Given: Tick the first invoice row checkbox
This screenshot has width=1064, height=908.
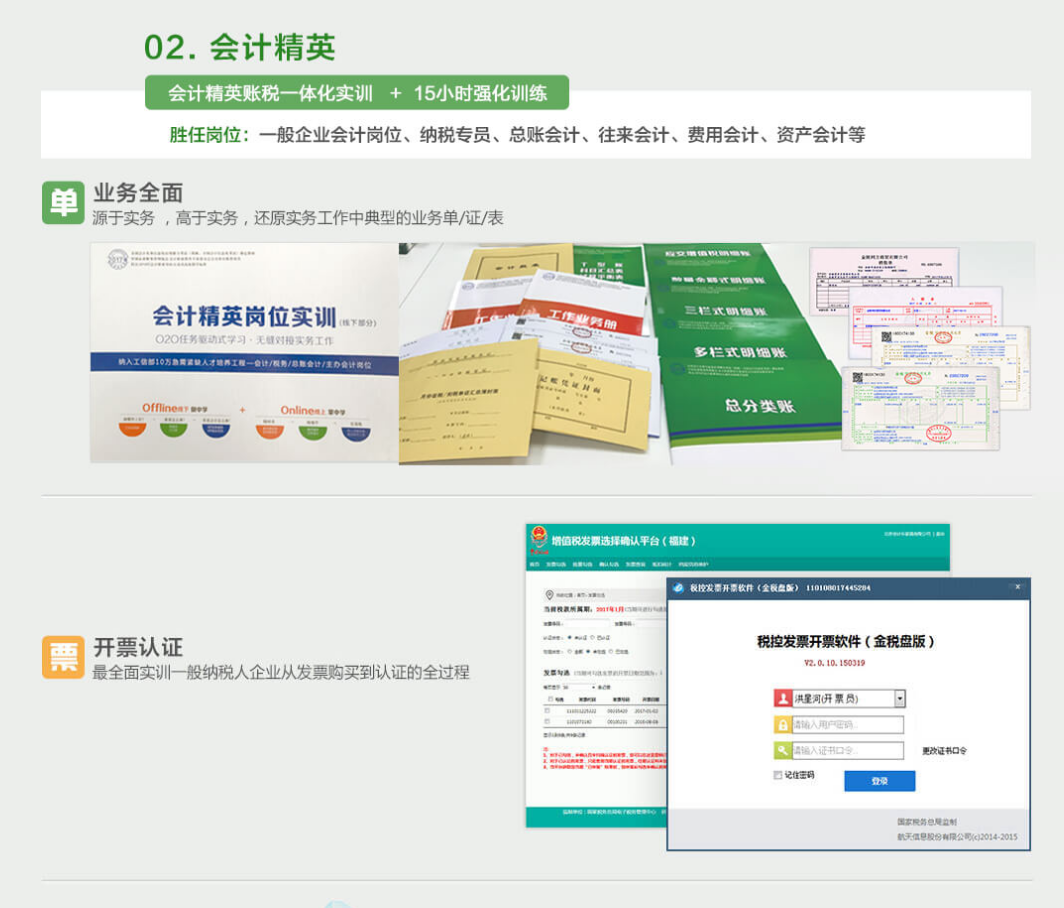Looking at the screenshot, I should point(547,709).
